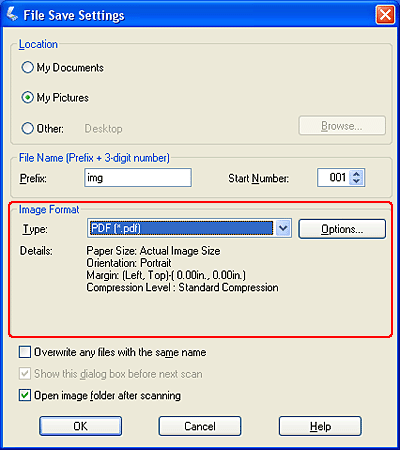Click into the Prefix text field
The height and width of the screenshot is (450, 400).
tap(138, 178)
